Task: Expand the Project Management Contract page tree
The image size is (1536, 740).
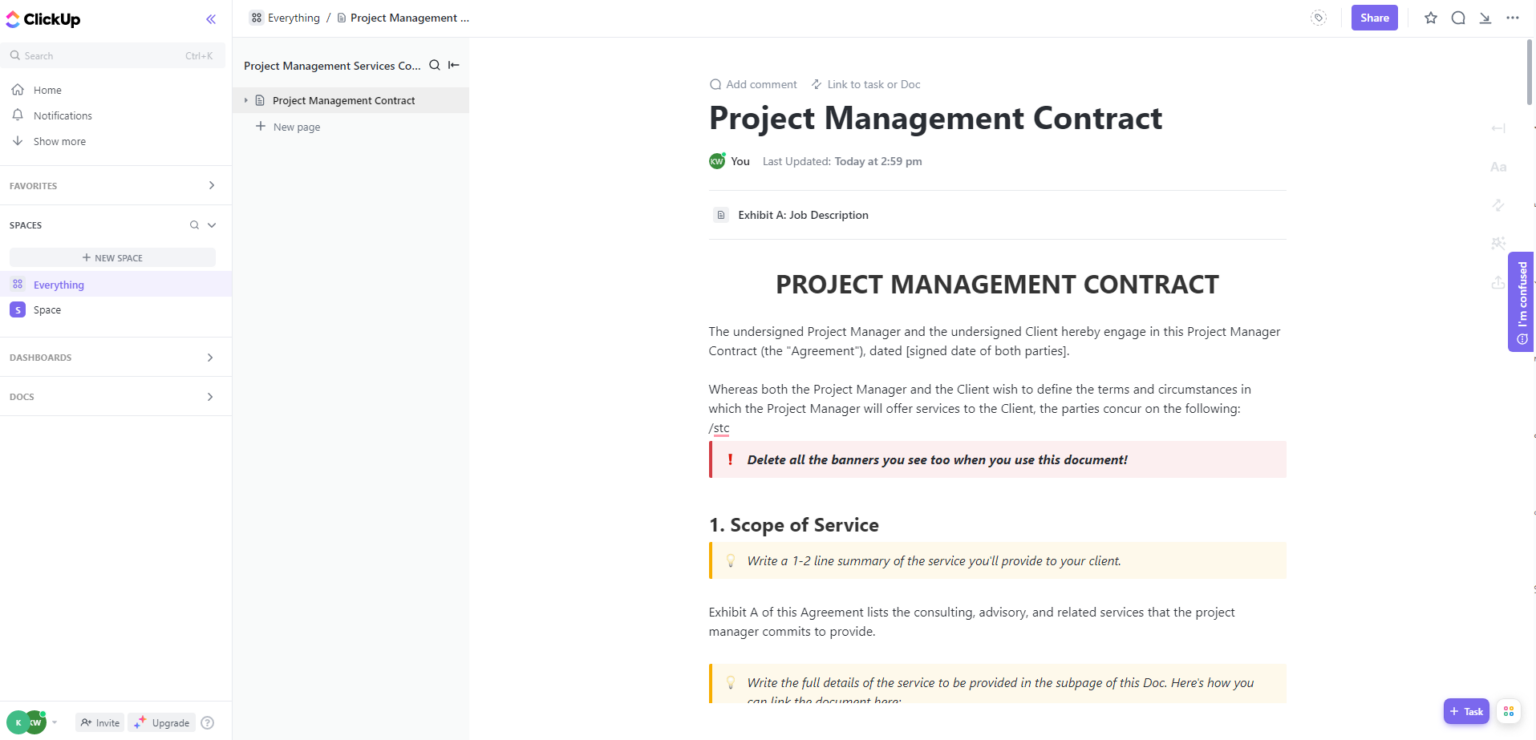Action: click(245, 100)
